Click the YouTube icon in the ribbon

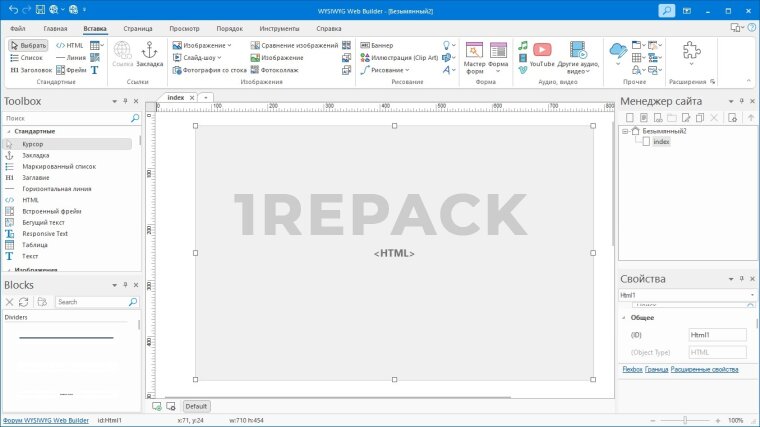(x=542, y=50)
